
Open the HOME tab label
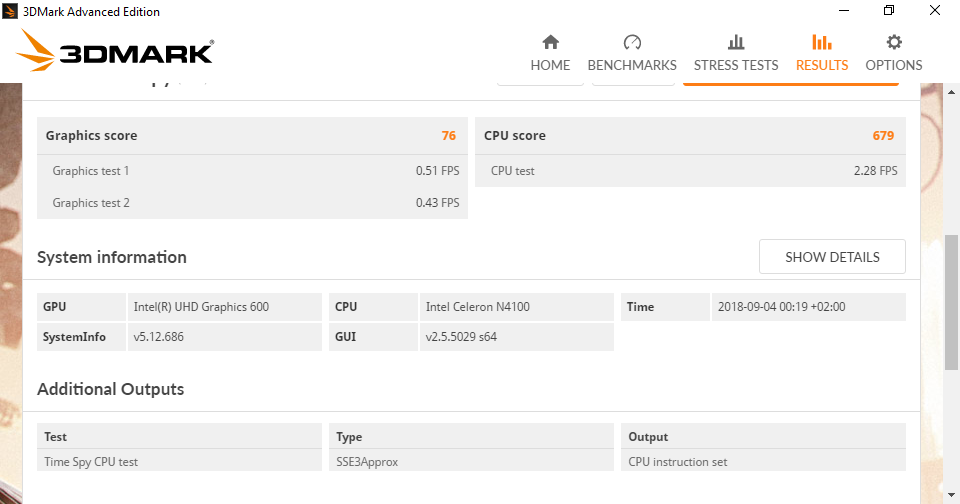[550, 65]
